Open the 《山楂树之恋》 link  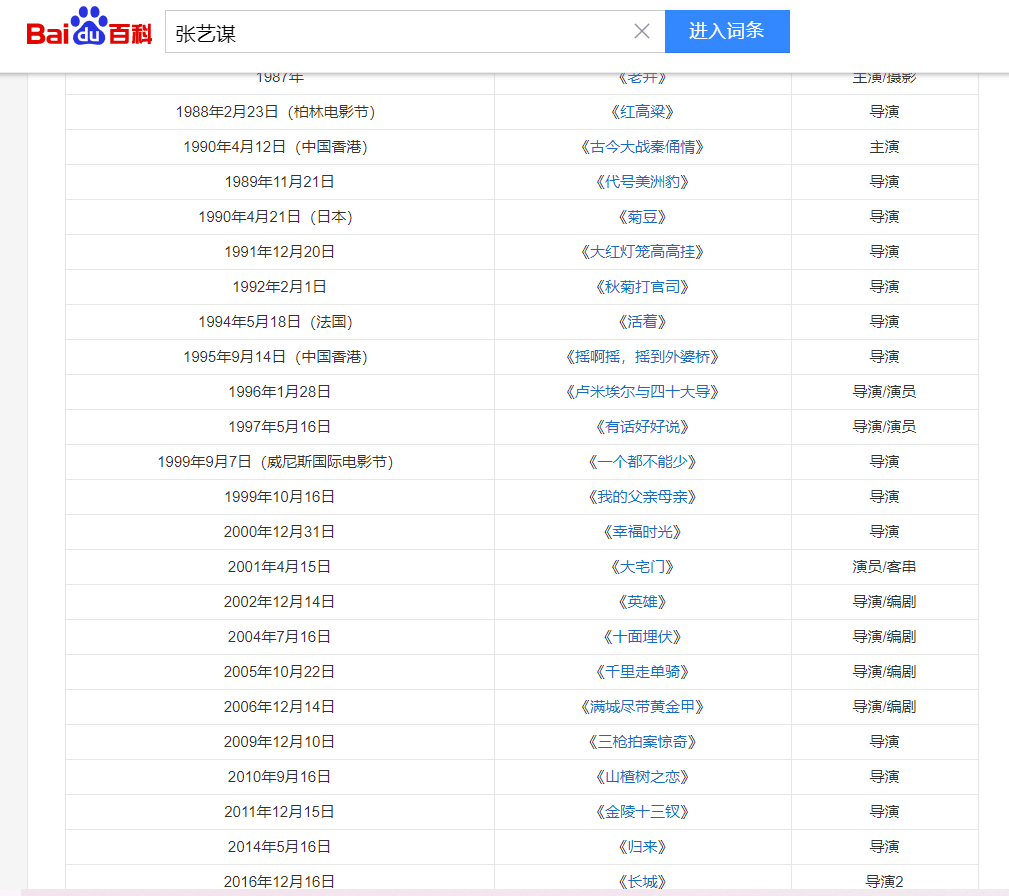click(x=642, y=776)
